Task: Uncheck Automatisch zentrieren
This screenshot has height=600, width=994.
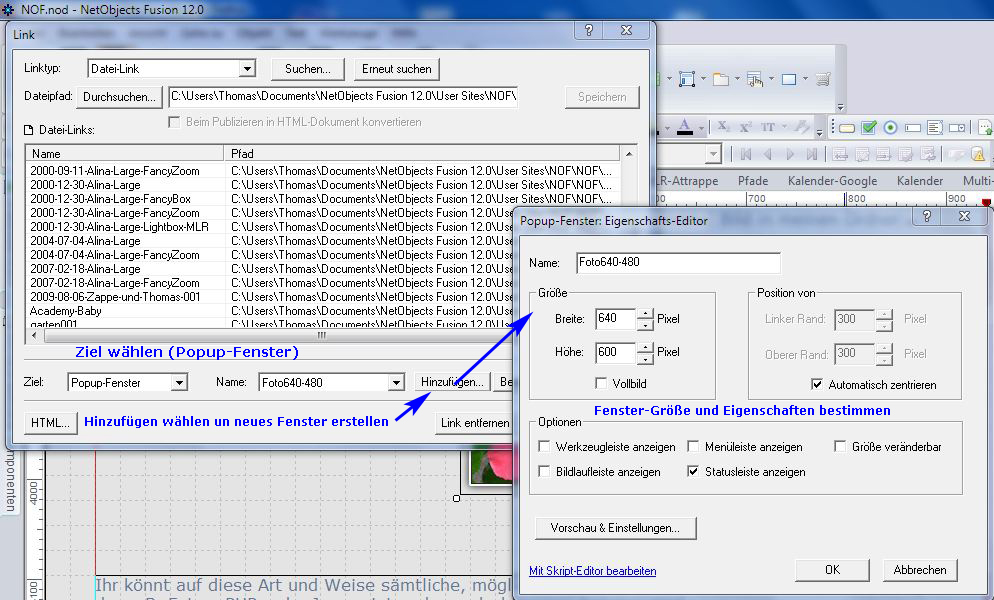Action: [818, 384]
